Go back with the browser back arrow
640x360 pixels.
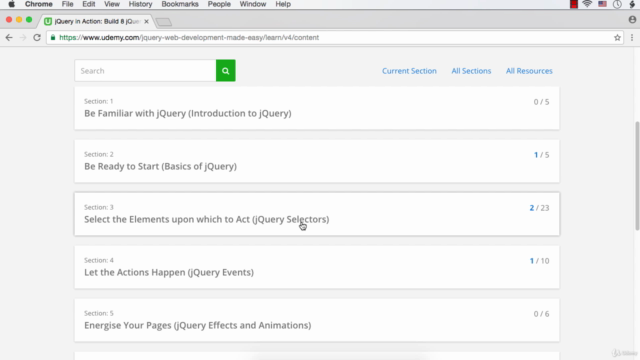point(9,38)
